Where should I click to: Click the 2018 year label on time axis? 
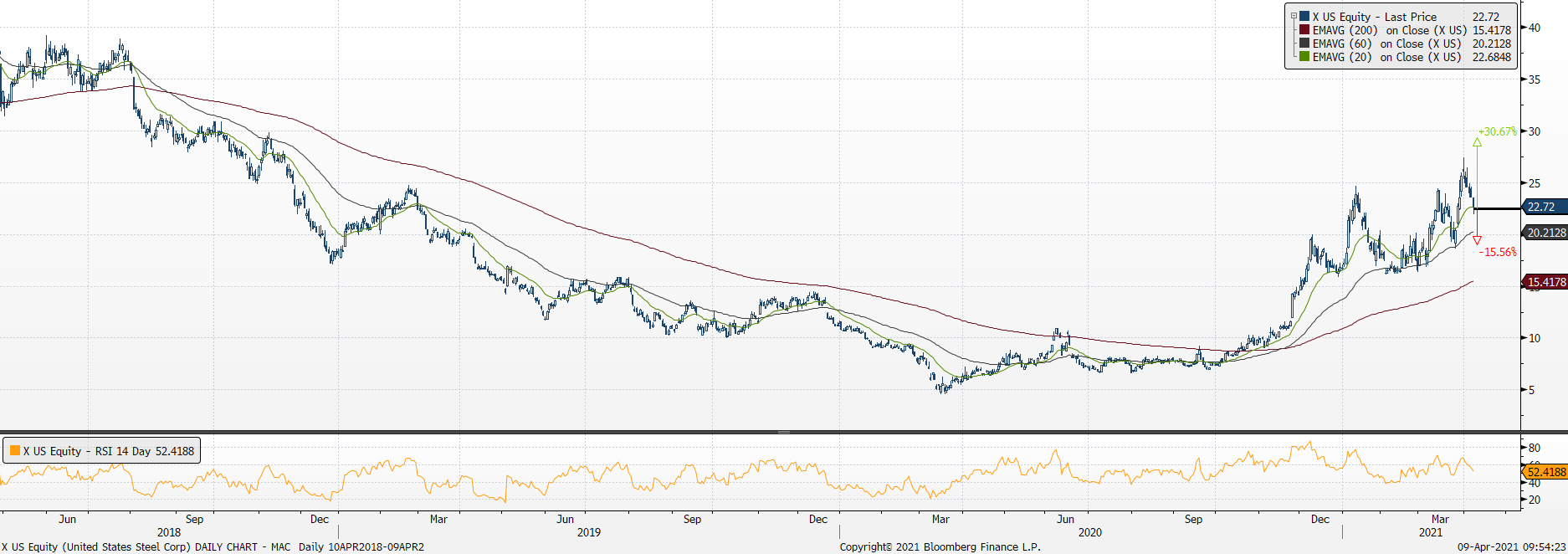pyautogui.click(x=169, y=532)
